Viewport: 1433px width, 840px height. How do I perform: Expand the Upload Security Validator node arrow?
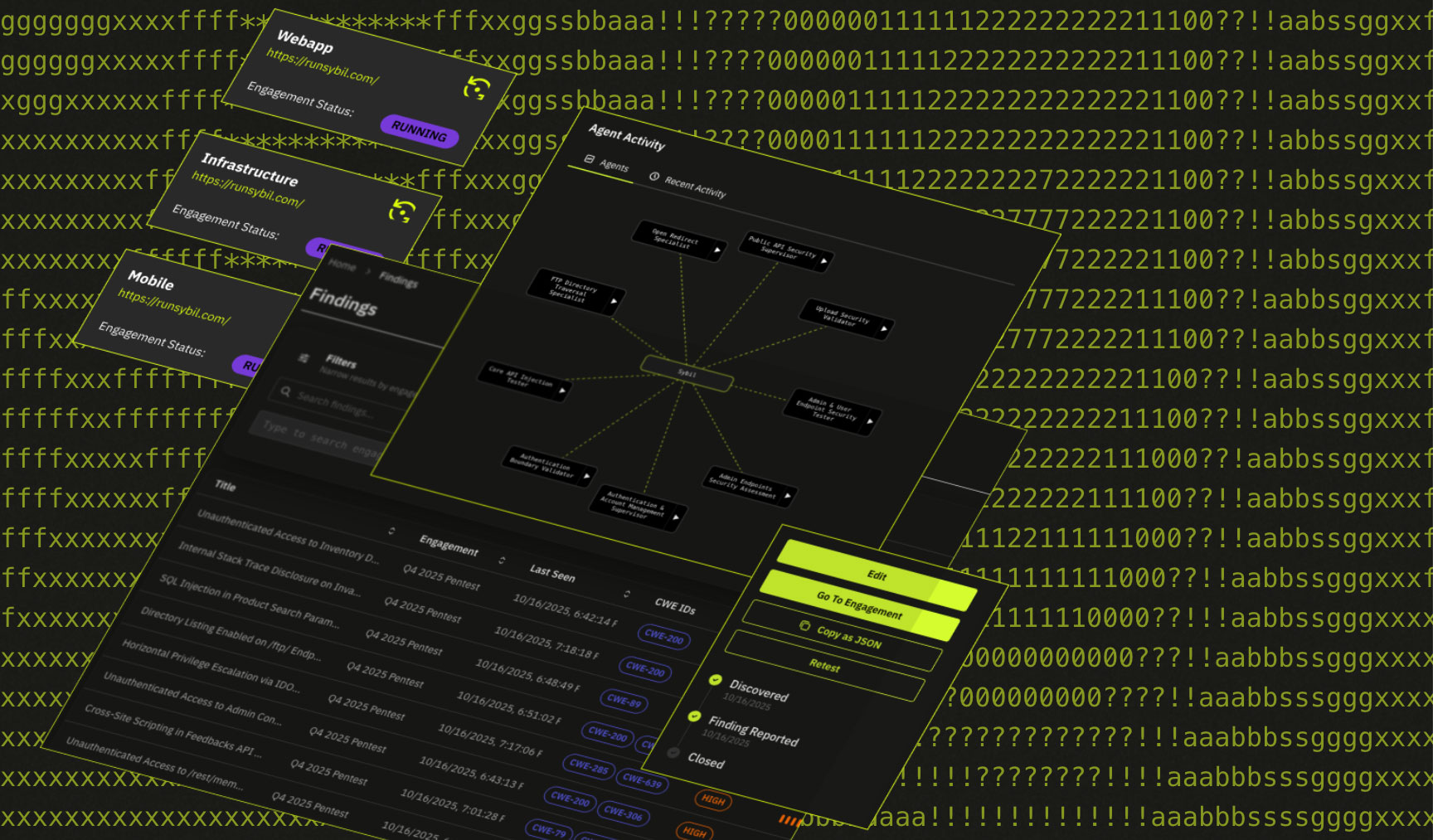click(x=883, y=329)
